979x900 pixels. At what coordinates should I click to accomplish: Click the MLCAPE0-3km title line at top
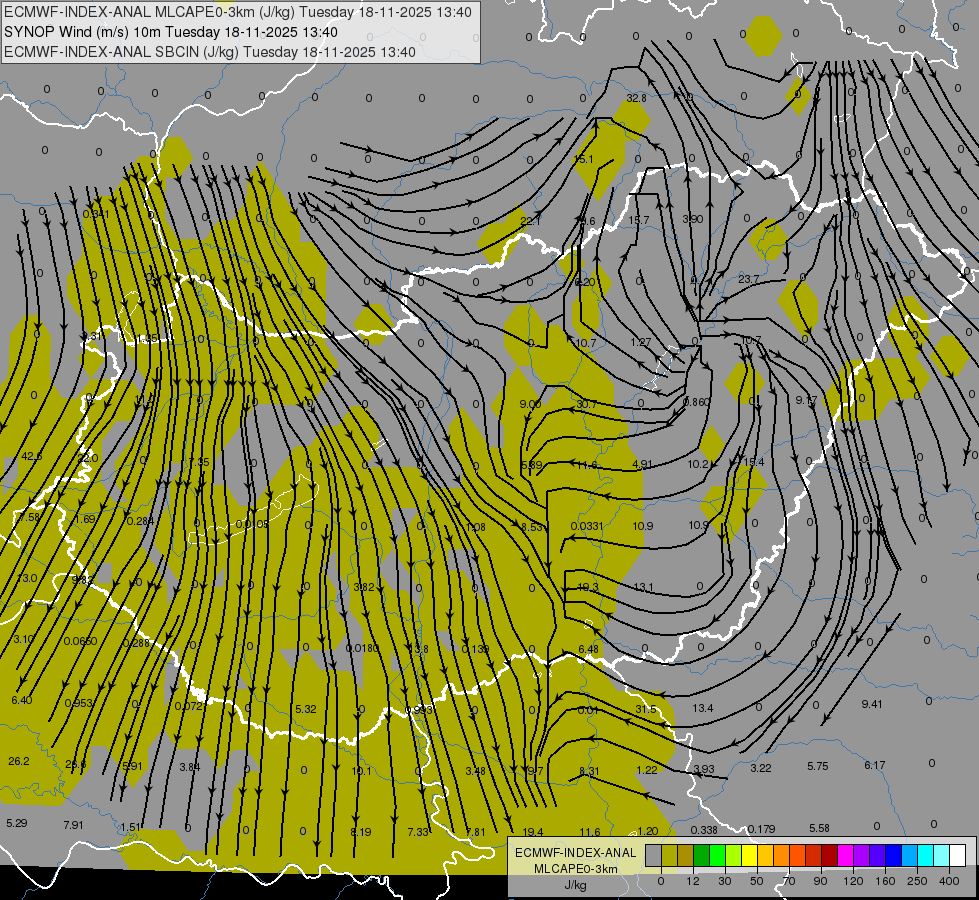238,12
